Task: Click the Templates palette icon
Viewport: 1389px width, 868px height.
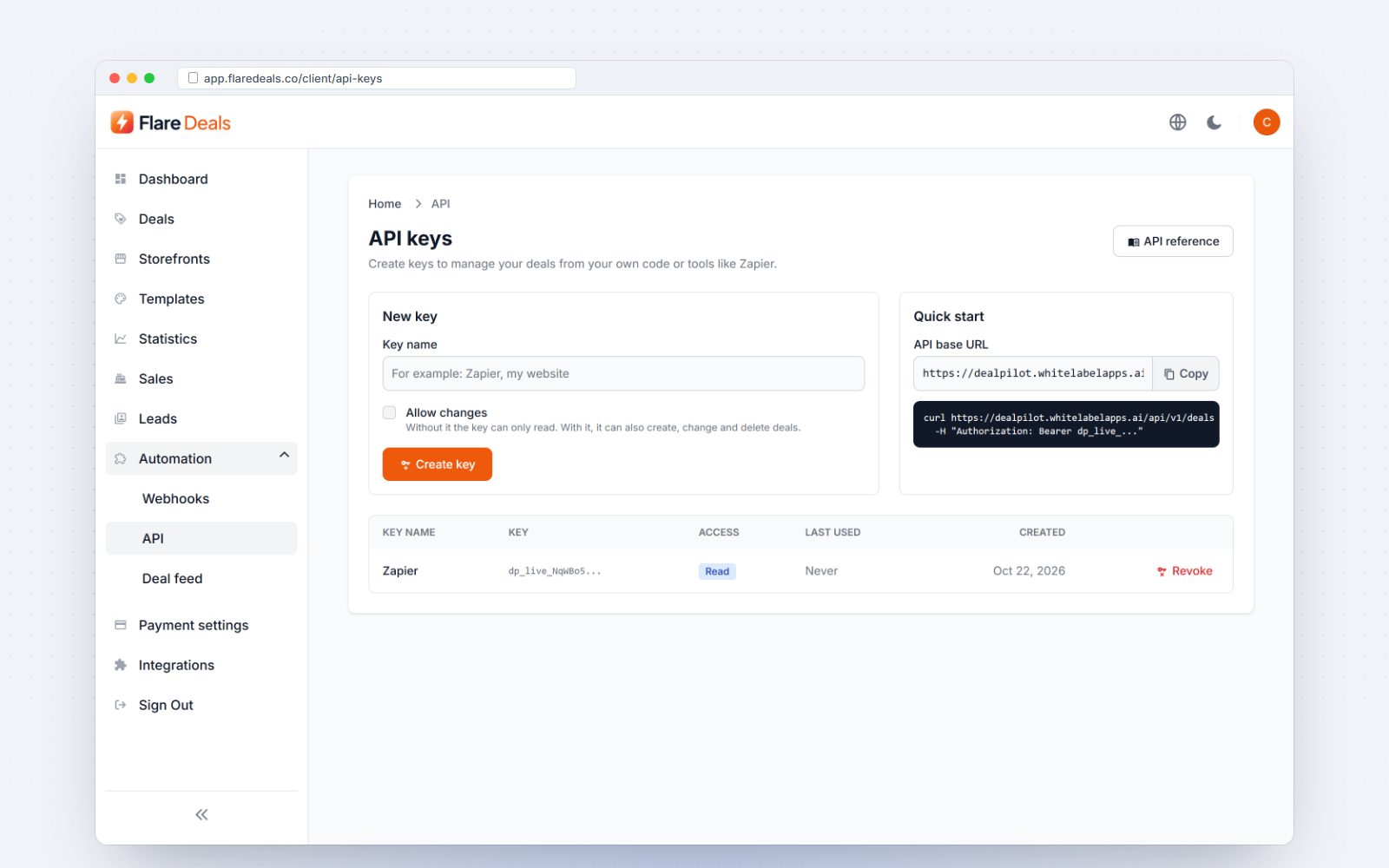Action: click(121, 299)
